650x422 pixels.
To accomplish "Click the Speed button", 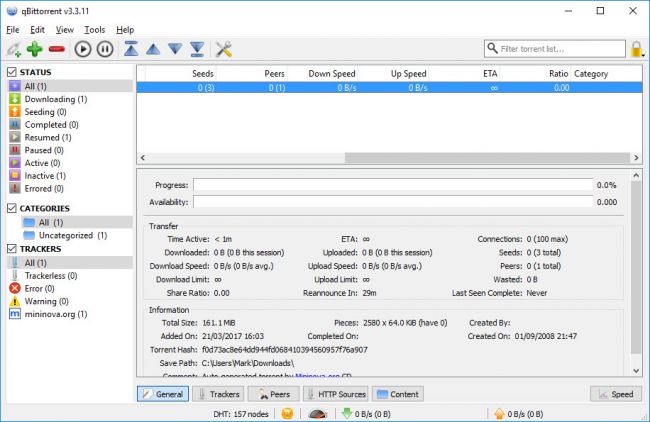I will [x=614, y=394].
